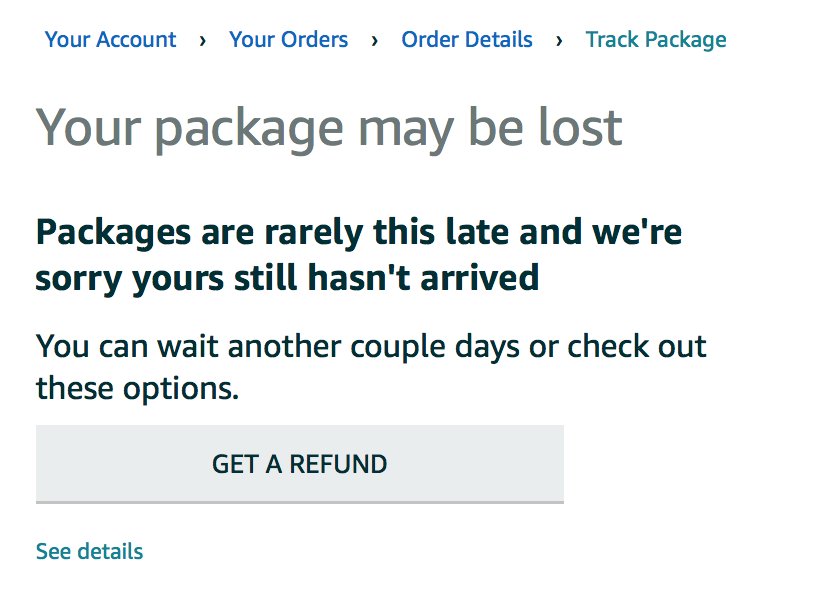826x608 pixels.
Task: Open the Your Account breadcrumb link
Action: 110,40
